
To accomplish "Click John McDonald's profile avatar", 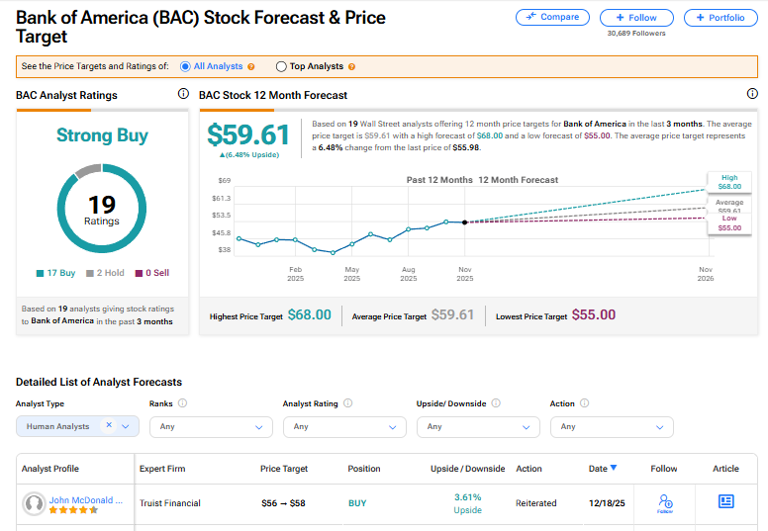I will click(x=34, y=503).
